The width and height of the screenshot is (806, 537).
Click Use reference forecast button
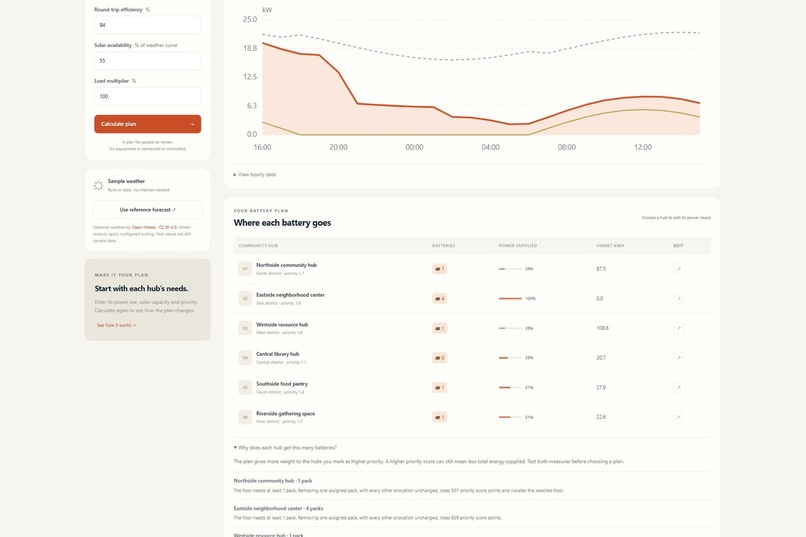click(x=148, y=210)
